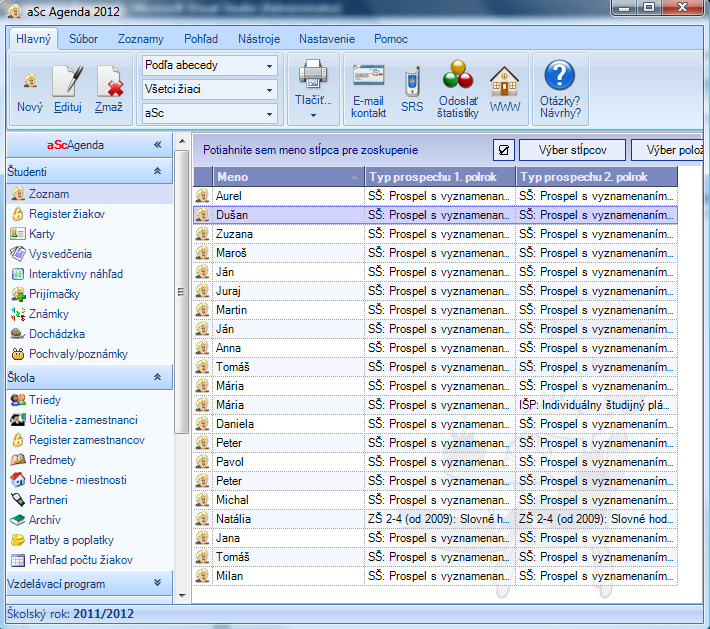This screenshot has height=629, width=710.
Task: Open the WWW house icon
Action: [x=504, y=81]
